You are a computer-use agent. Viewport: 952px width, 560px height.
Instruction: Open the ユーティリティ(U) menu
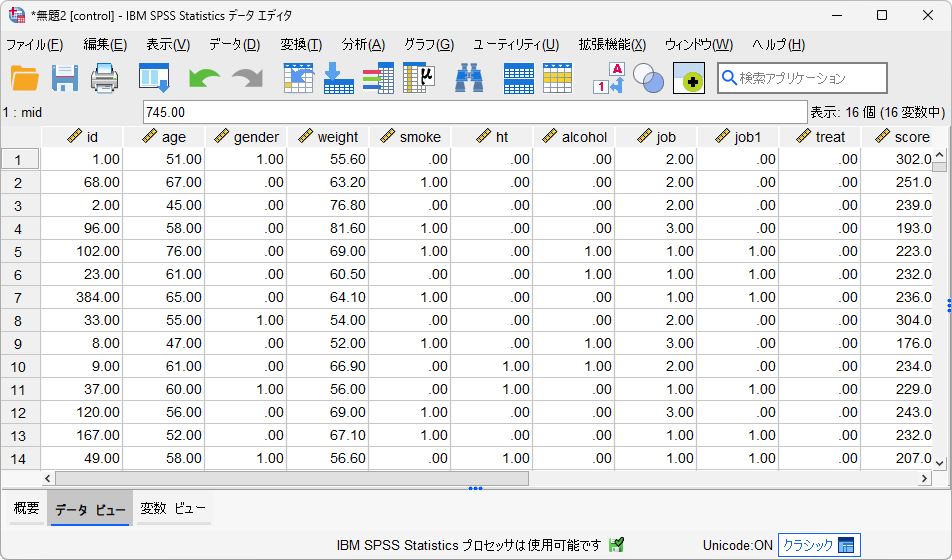click(x=516, y=45)
